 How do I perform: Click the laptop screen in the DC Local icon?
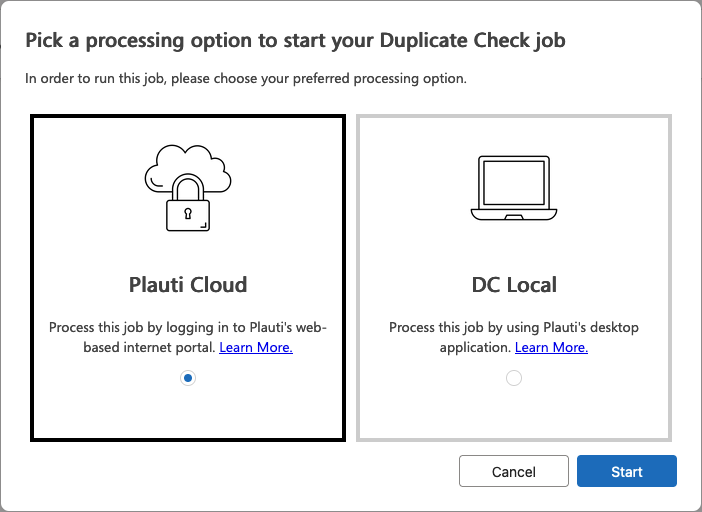514,183
